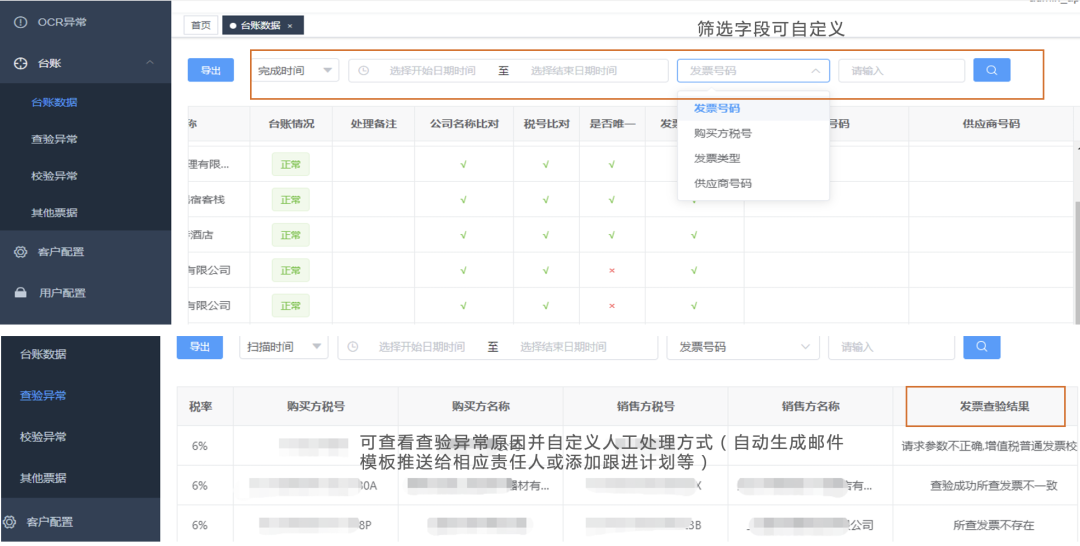Click 请输入 field in the 完成时间 filter row

click(x=900, y=71)
